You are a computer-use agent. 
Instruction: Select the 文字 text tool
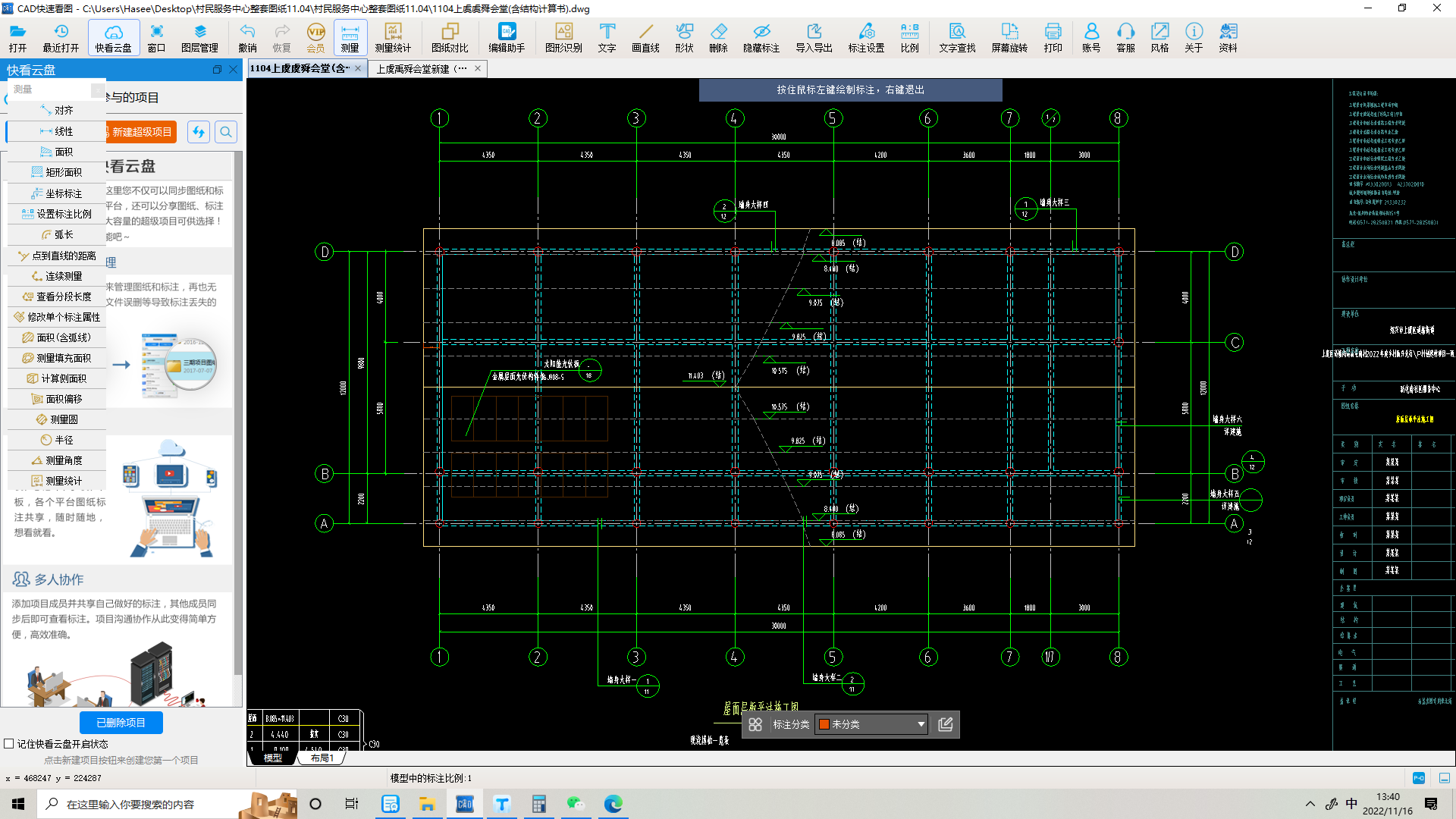(607, 37)
